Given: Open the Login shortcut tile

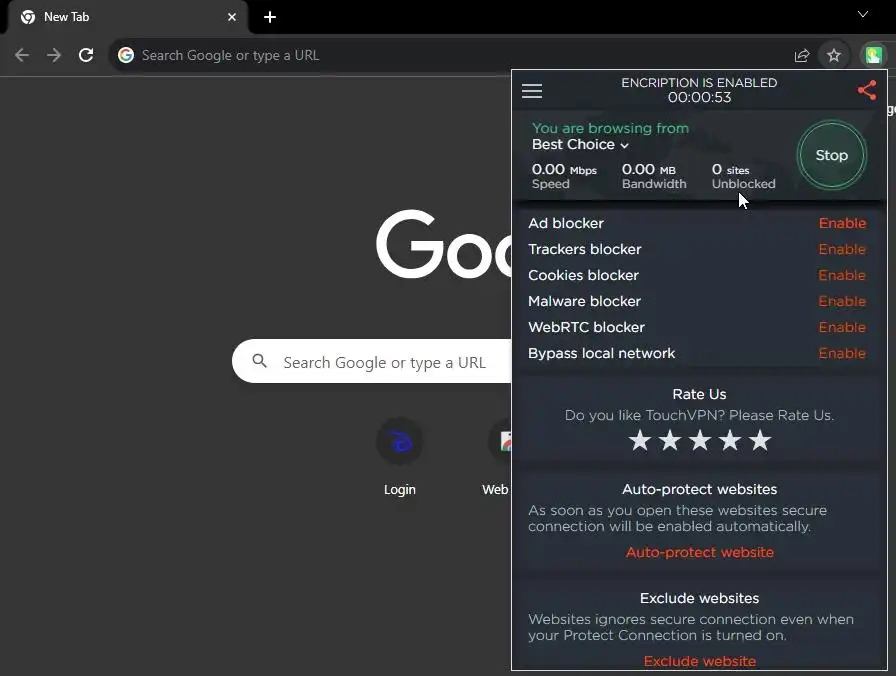Looking at the screenshot, I should [399, 457].
